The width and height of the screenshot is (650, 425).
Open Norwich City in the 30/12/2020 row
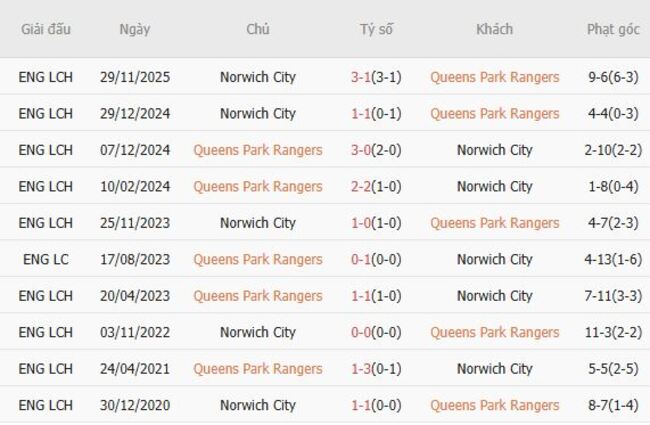257,406
